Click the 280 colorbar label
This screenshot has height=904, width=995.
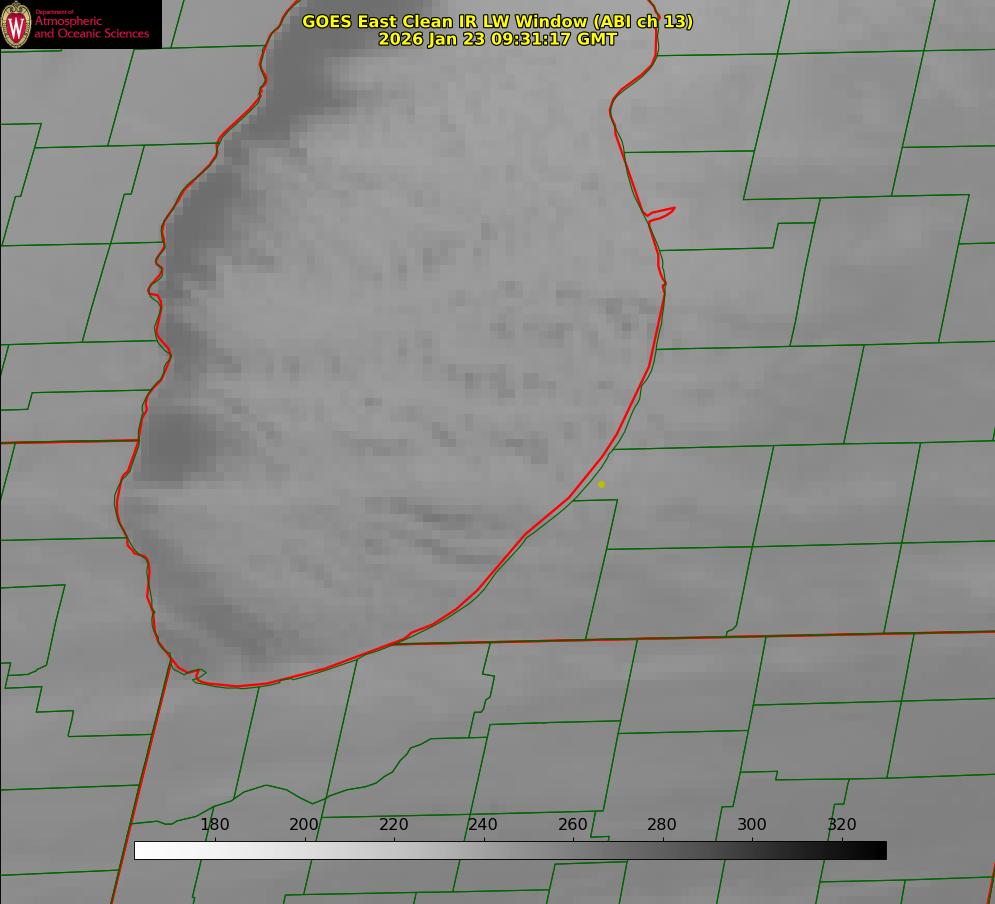point(662,824)
